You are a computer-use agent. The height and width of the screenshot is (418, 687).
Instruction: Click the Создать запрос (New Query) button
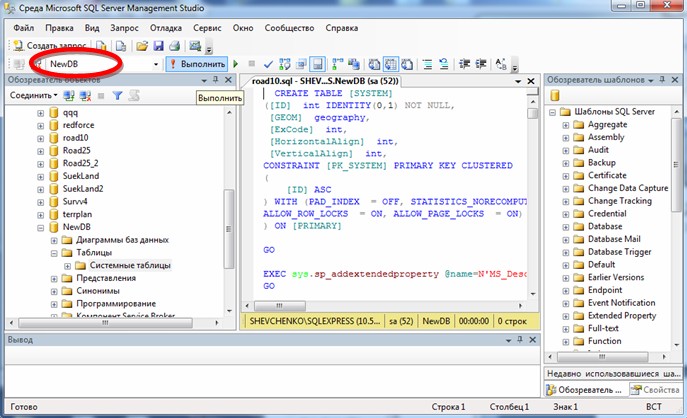tap(49, 46)
